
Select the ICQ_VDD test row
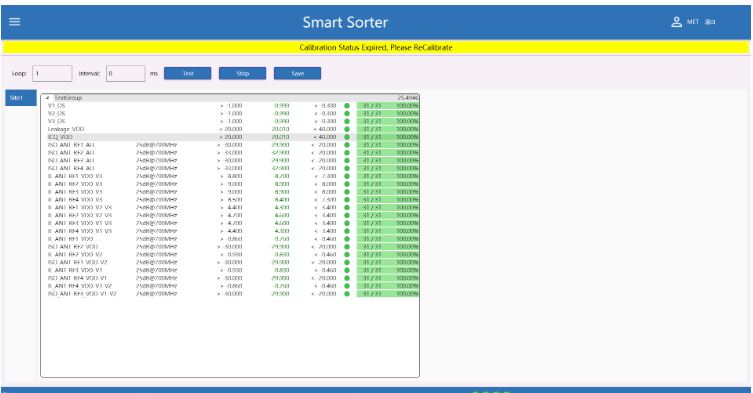[230, 137]
